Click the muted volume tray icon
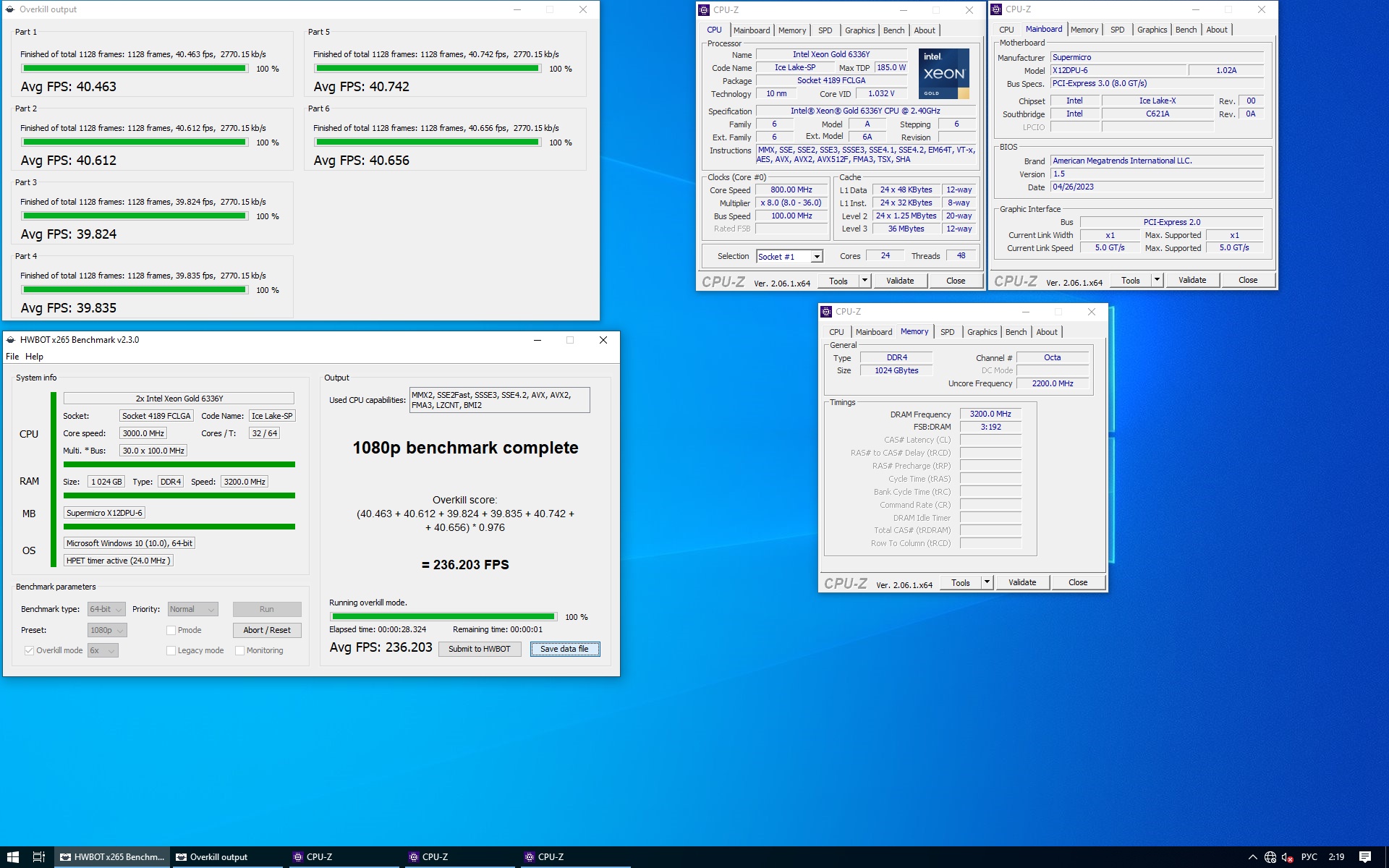Screen dimensions: 1389x868 [1288, 857]
